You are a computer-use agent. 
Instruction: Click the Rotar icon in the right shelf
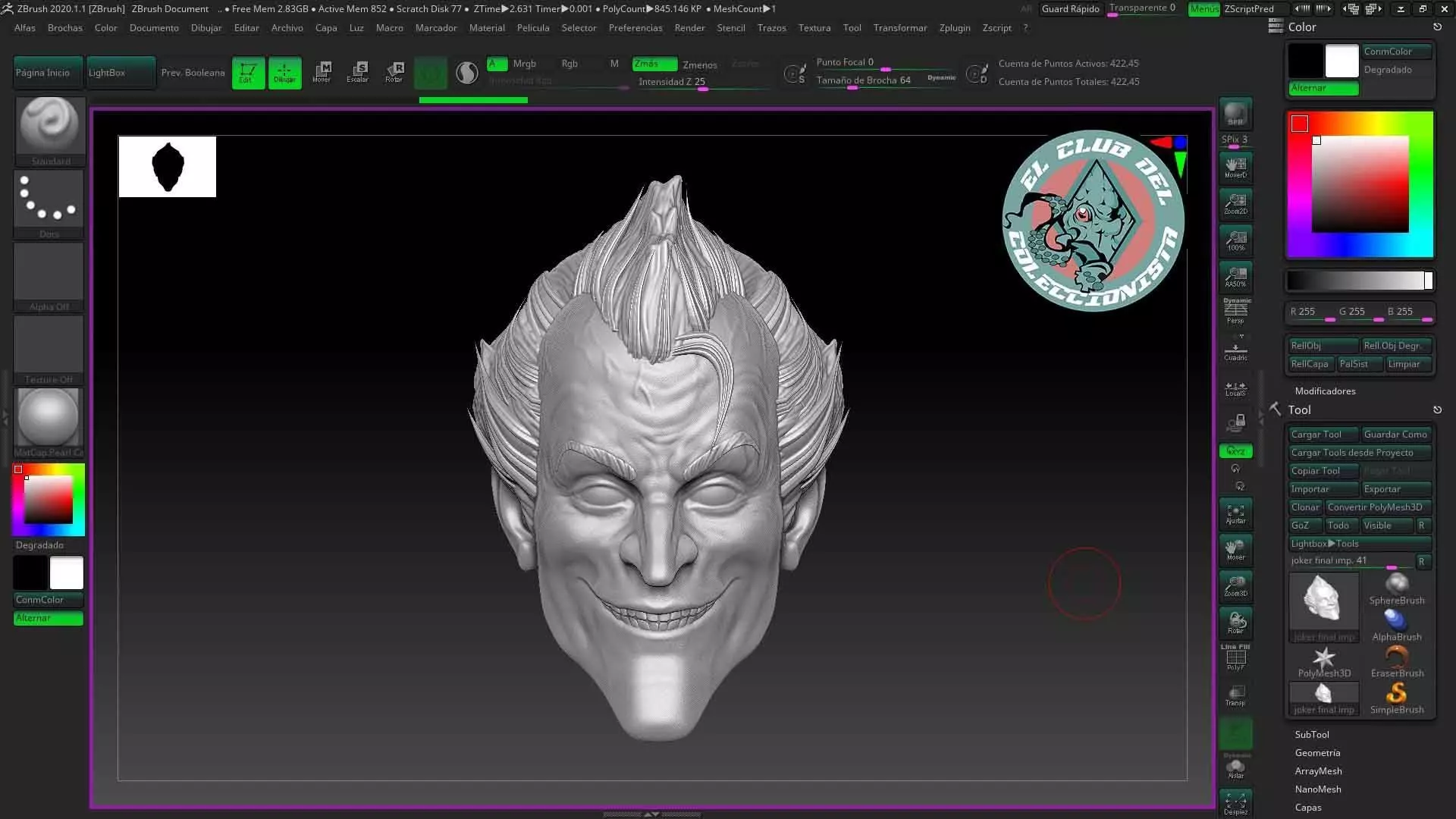pyautogui.click(x=1235, y=623)
